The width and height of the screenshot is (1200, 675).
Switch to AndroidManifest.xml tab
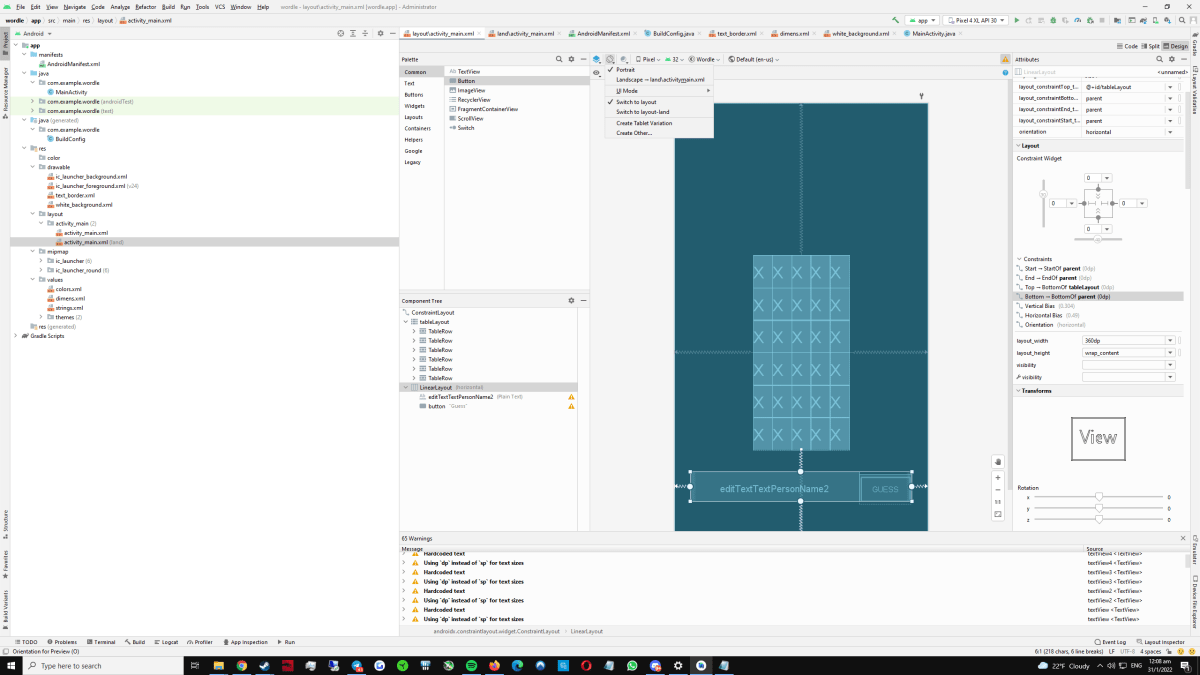[x=602, y=33]
